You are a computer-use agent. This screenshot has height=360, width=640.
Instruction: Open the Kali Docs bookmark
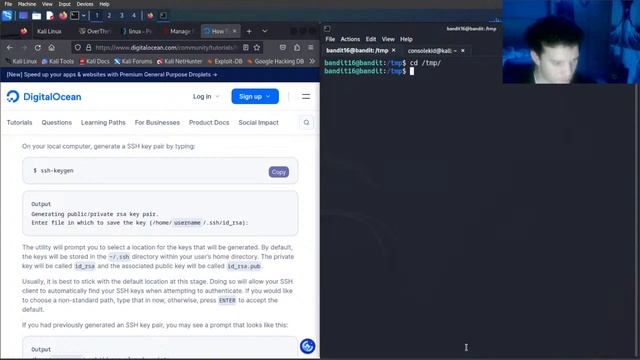(94, 61)
